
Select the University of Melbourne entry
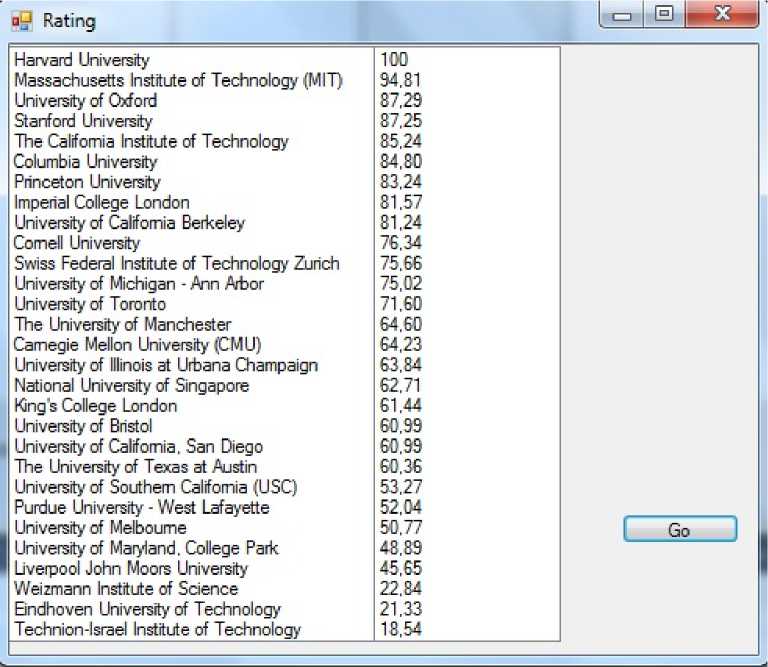point(100,527)
